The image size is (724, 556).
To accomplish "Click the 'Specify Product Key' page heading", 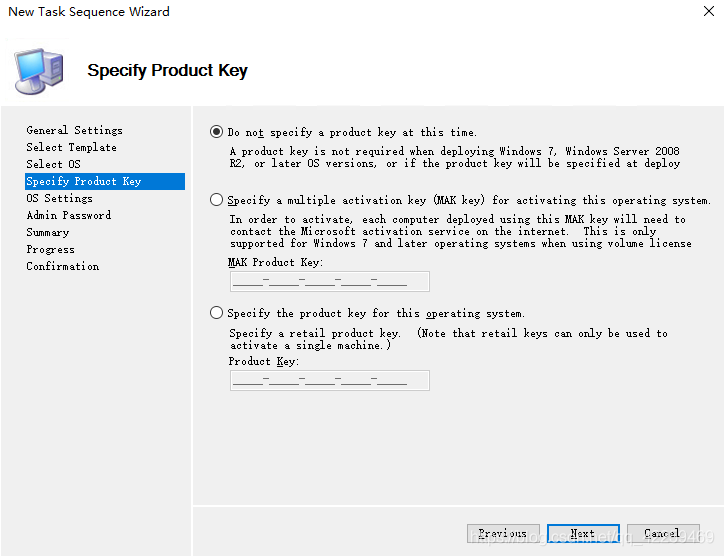I will (167, 70).
